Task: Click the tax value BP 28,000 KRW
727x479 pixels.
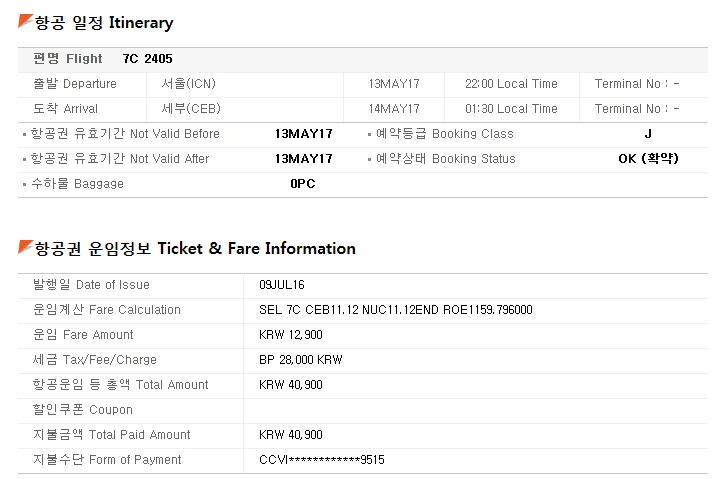Action: tap(300, 360)
